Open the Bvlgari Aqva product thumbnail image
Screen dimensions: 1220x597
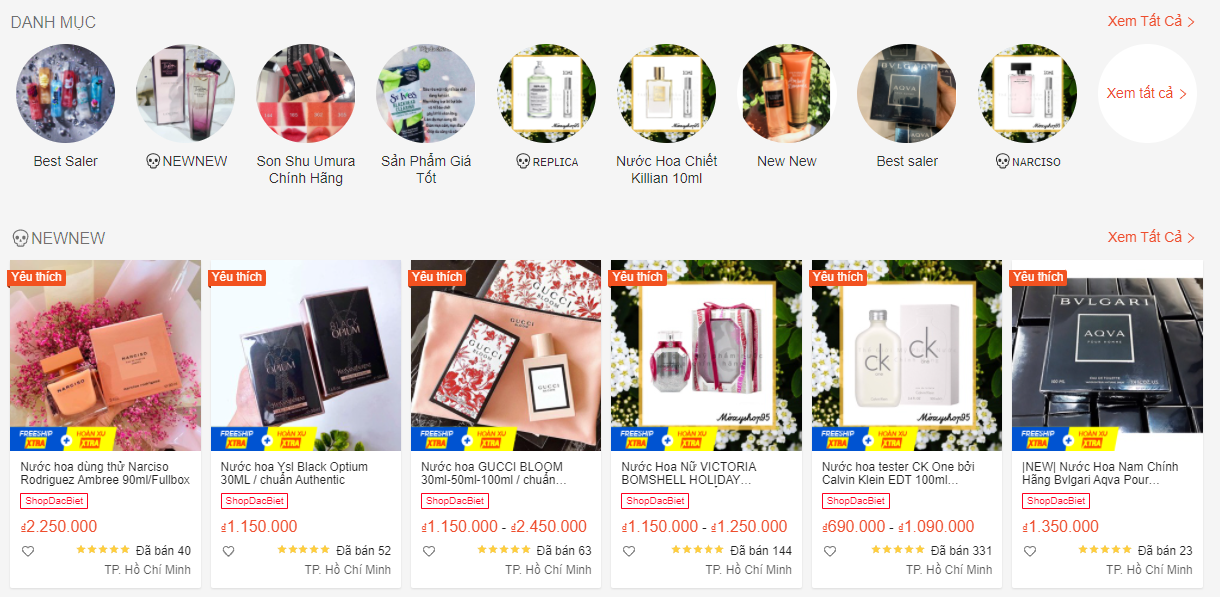[x=1107, y=356]
